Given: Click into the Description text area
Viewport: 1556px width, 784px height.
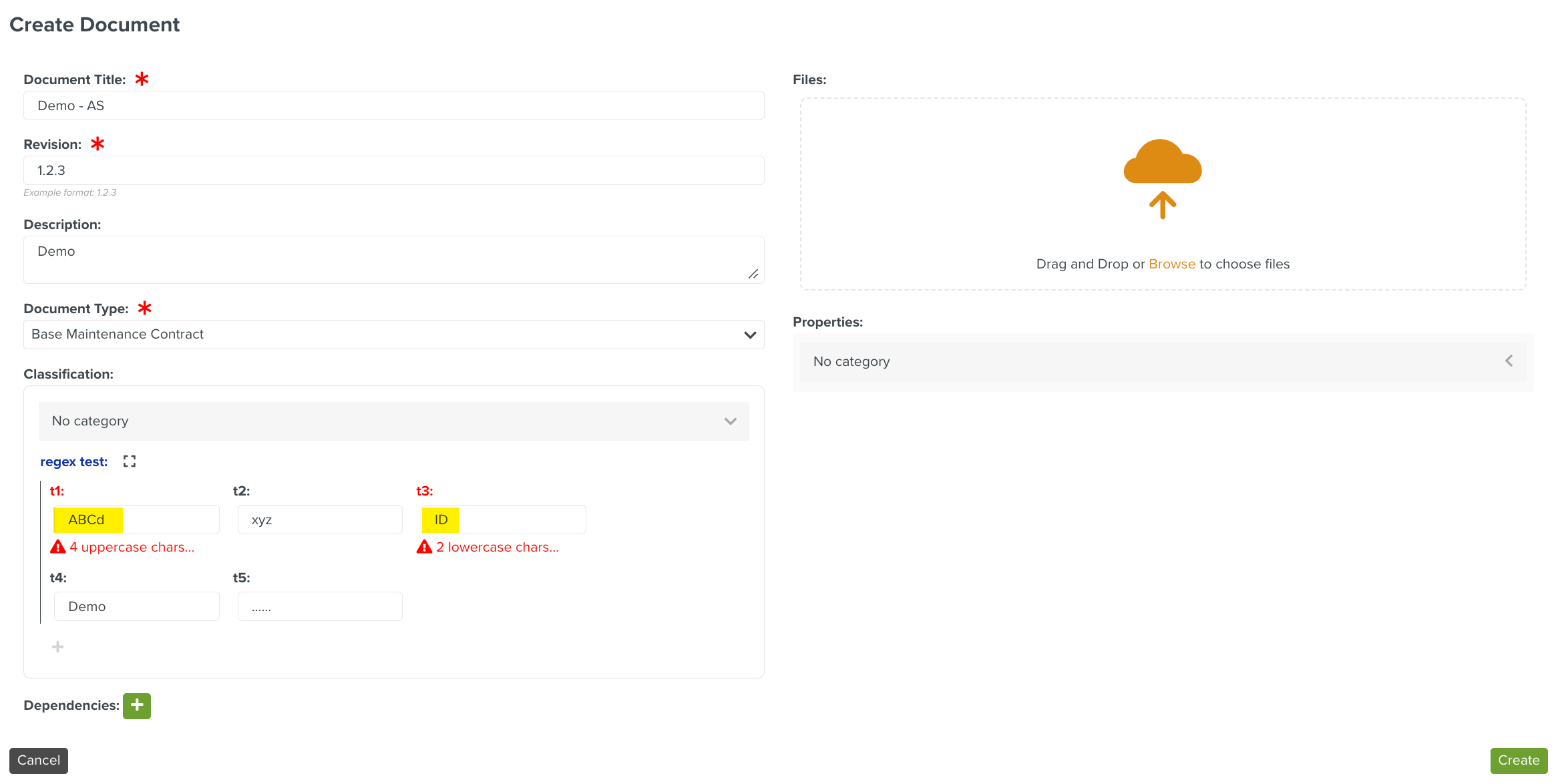Looking at the screenshot, I should coord(394,260).
